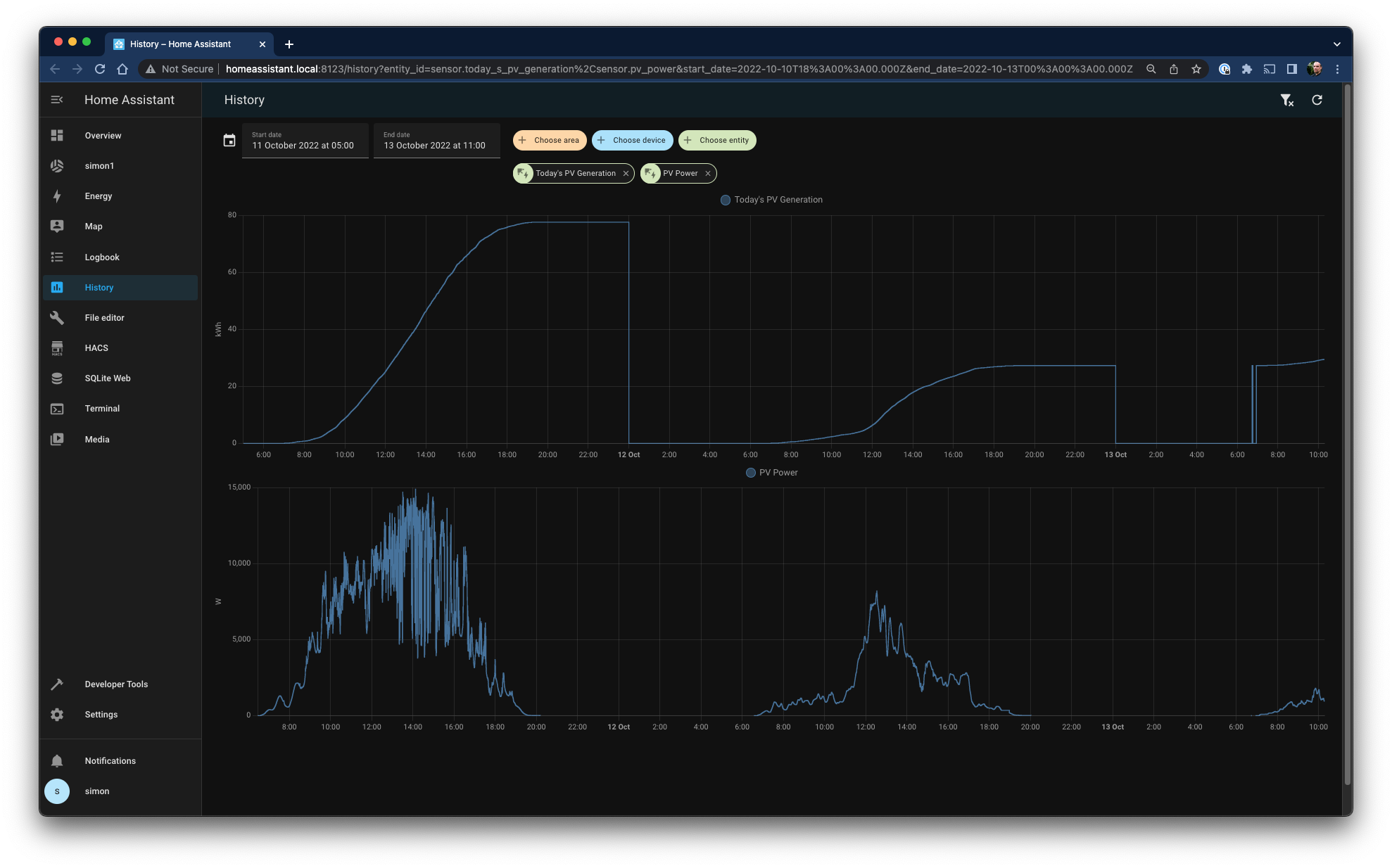Expand the Chrome profile menu
This screenshot has height=868, width=1392.
click(x=1315, y=69)
